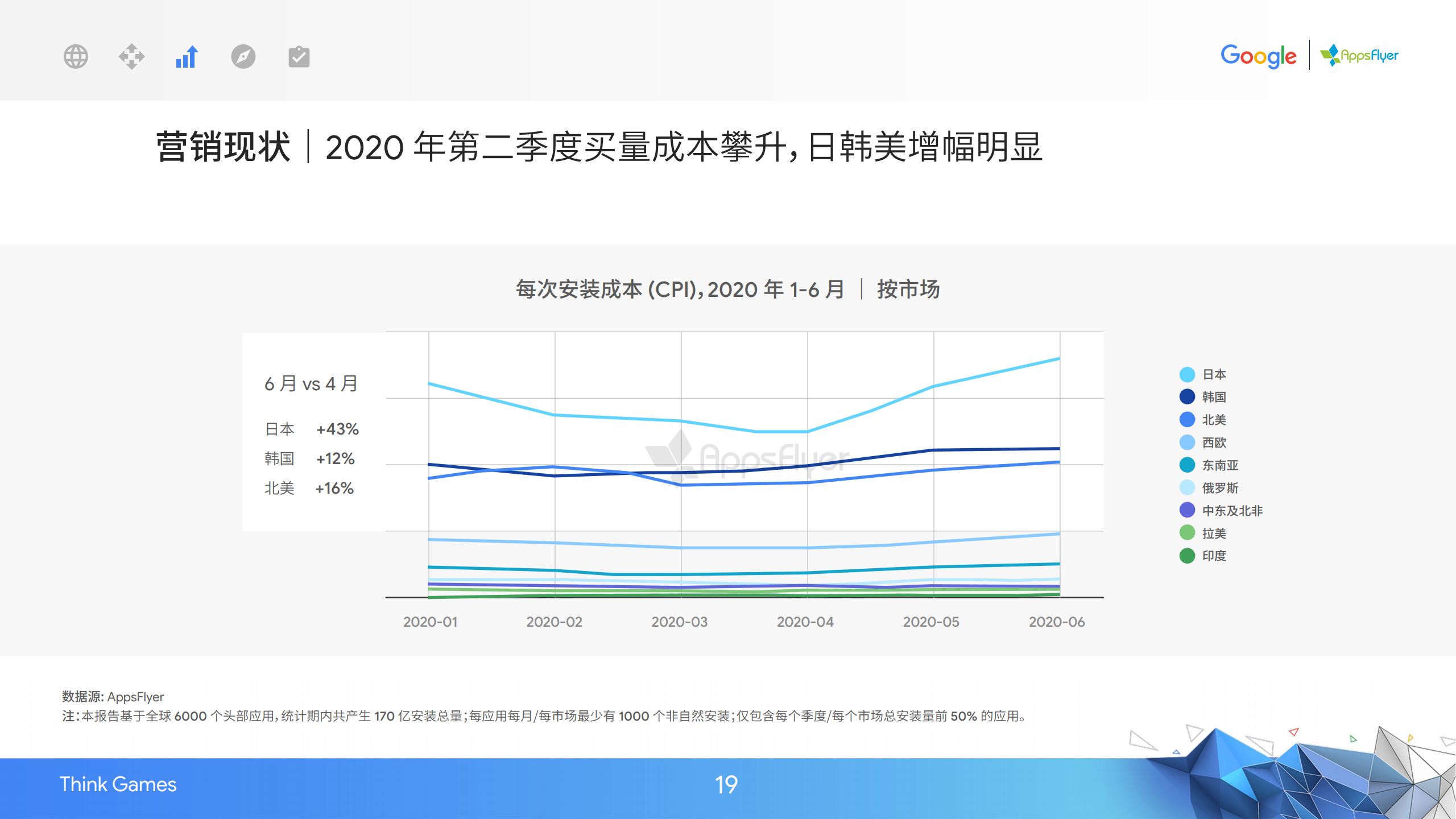Click the globe icon in top navigation
The height and width of the screenshot is (819, 1456).
pyautogui.click(x=76, y=56)
